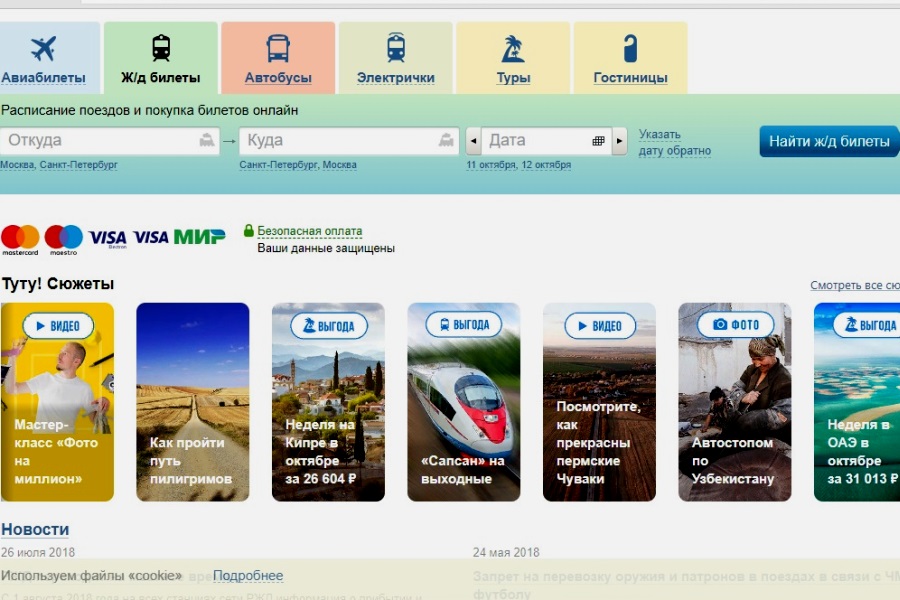Click the bus icon above Автобусы
Viewport: 900px width, 600px height.
coord(278,48)
